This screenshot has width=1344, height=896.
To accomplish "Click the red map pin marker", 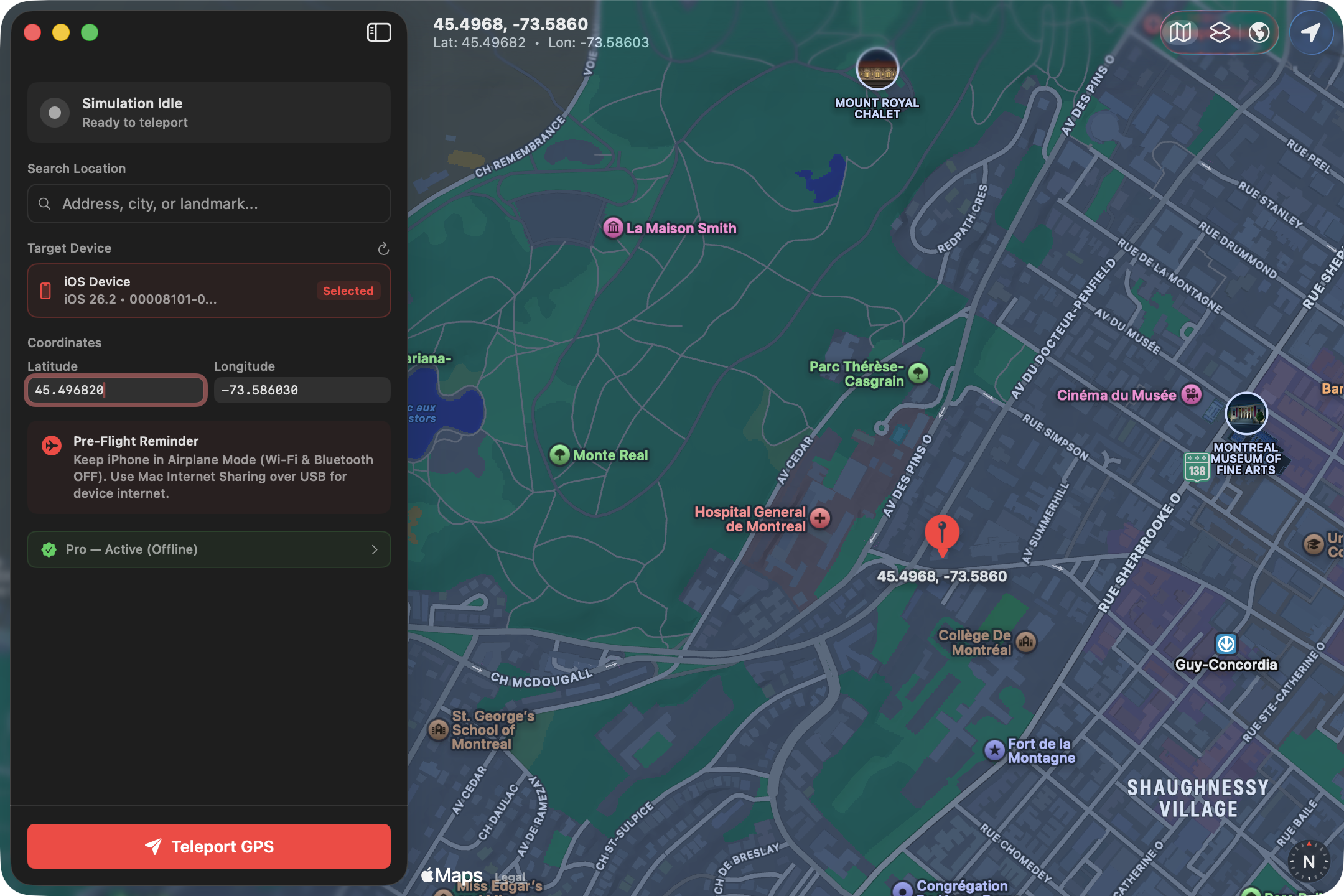I will coord(941,535).
